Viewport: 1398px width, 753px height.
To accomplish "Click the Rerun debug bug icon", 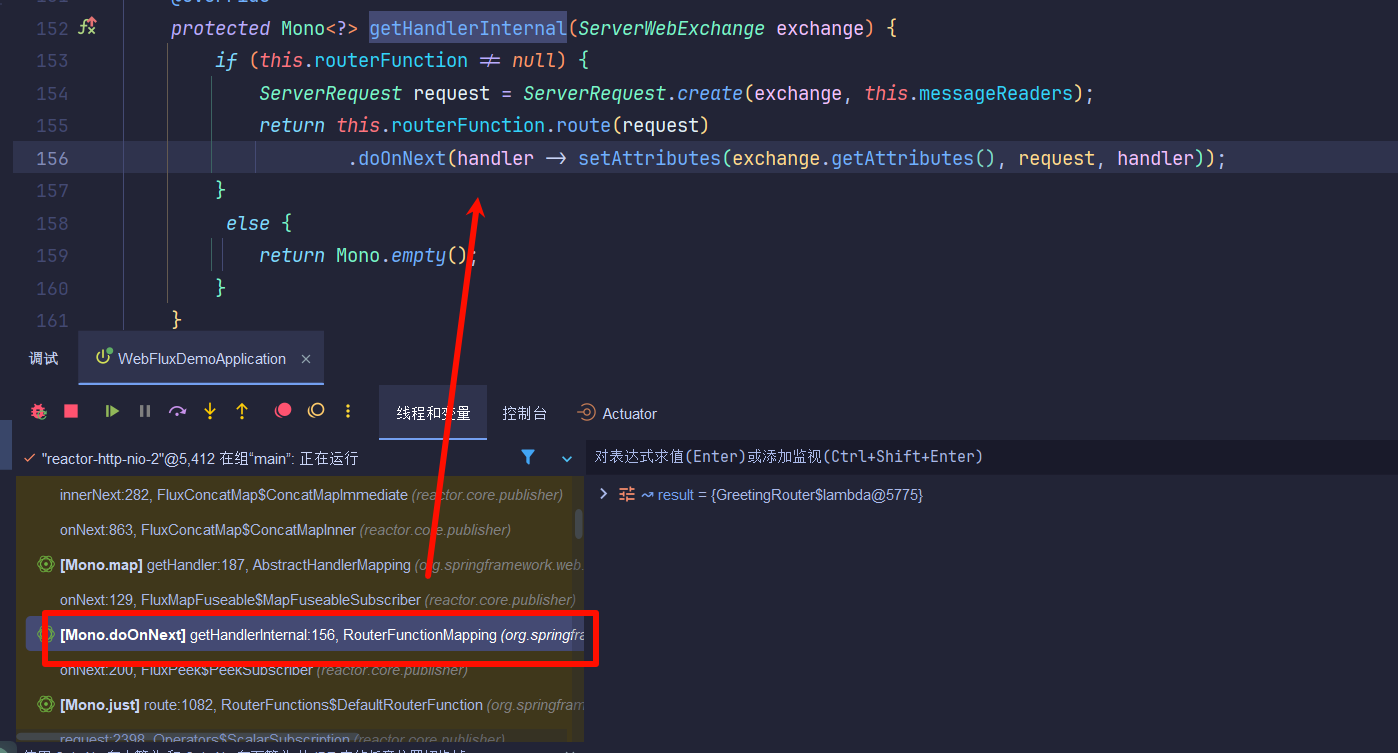I will pyautogui.click(x=38, y=411).
